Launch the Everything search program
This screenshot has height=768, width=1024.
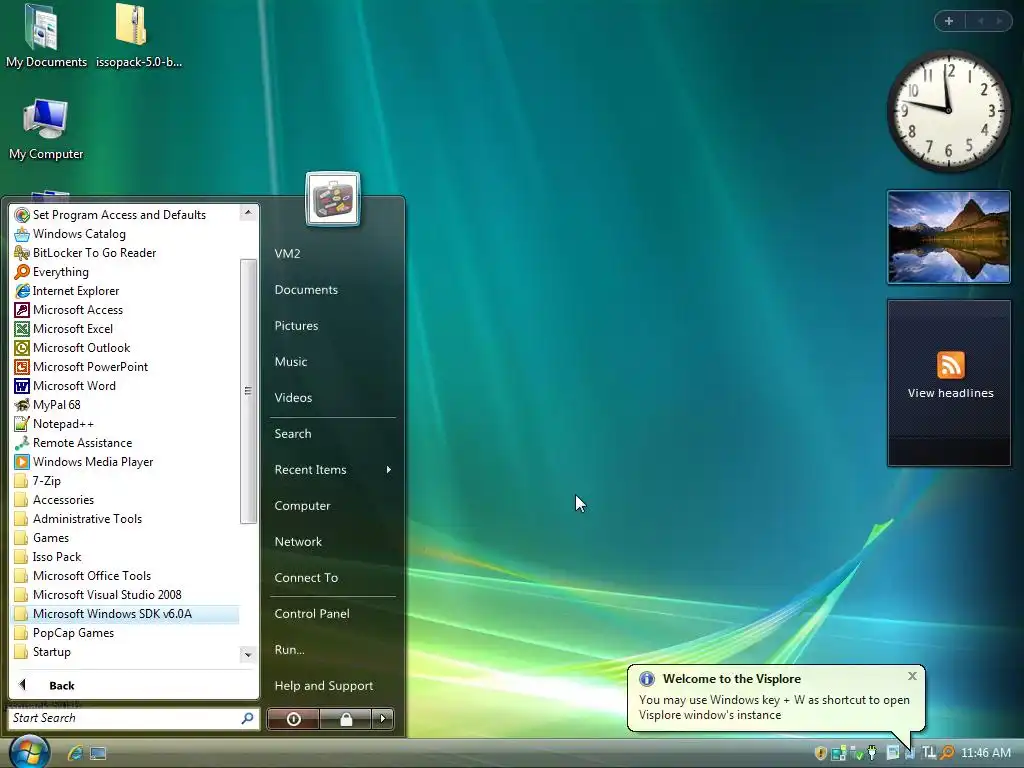pos(125,272)
